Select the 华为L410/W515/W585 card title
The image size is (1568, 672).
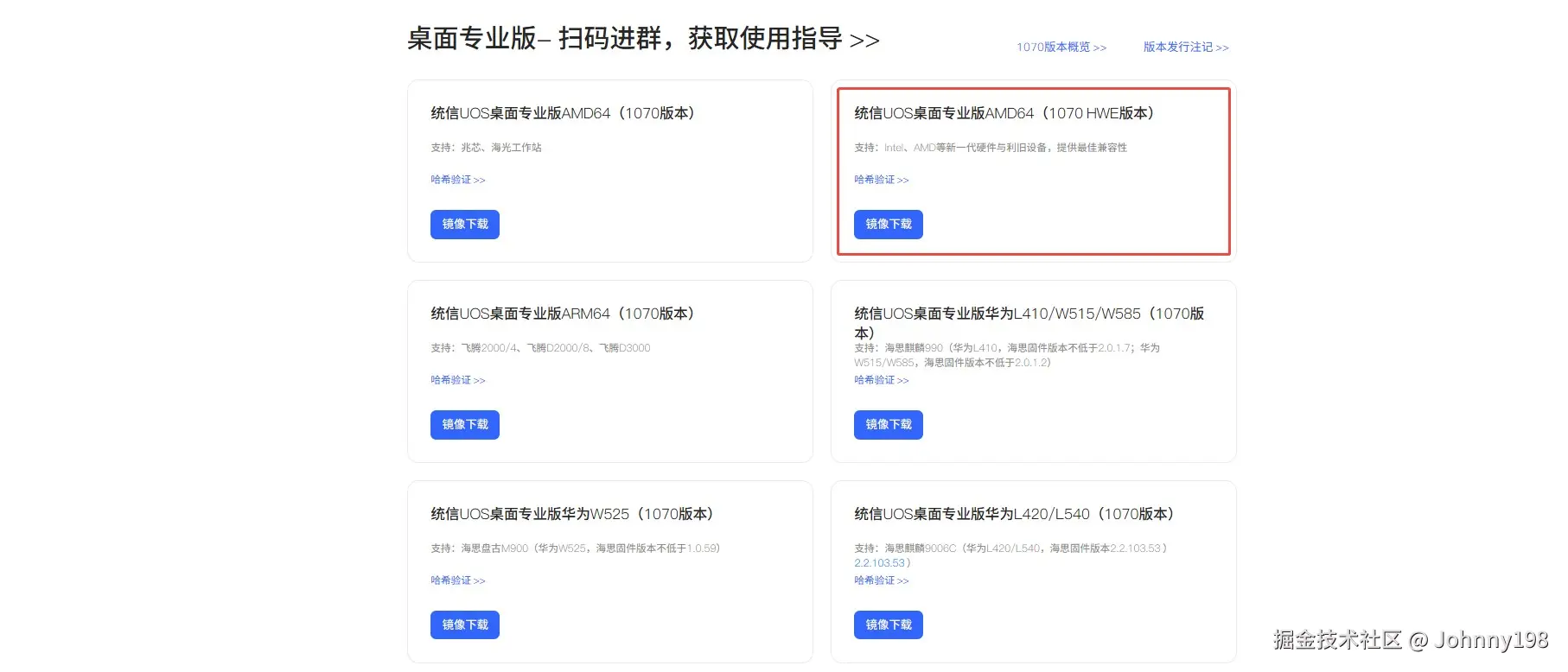[1029, 322]
